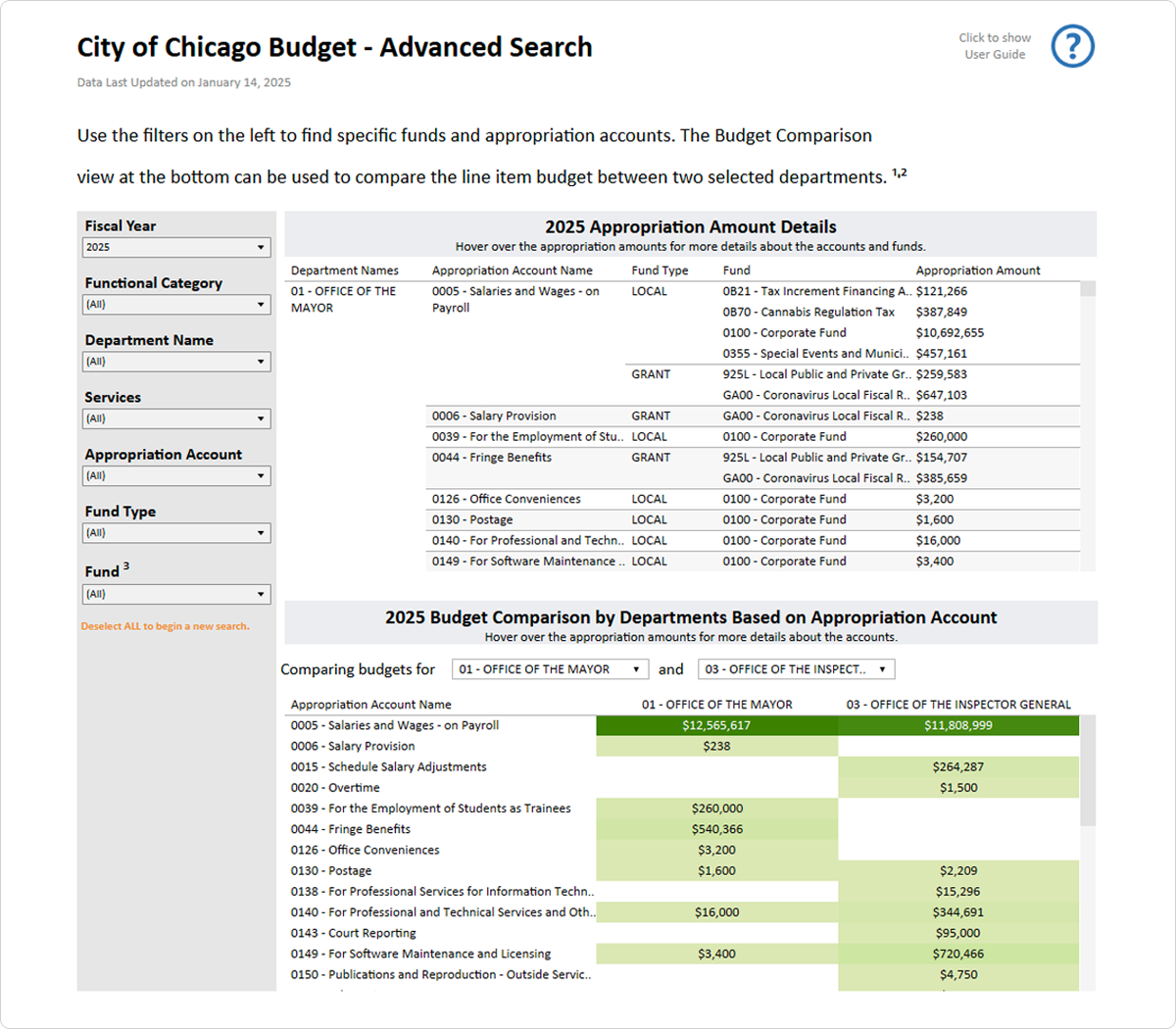
Task: Click the comparison table's '01 - OFFICE OF THE MAYOR' column header
Action: click(x=716, y=705)
